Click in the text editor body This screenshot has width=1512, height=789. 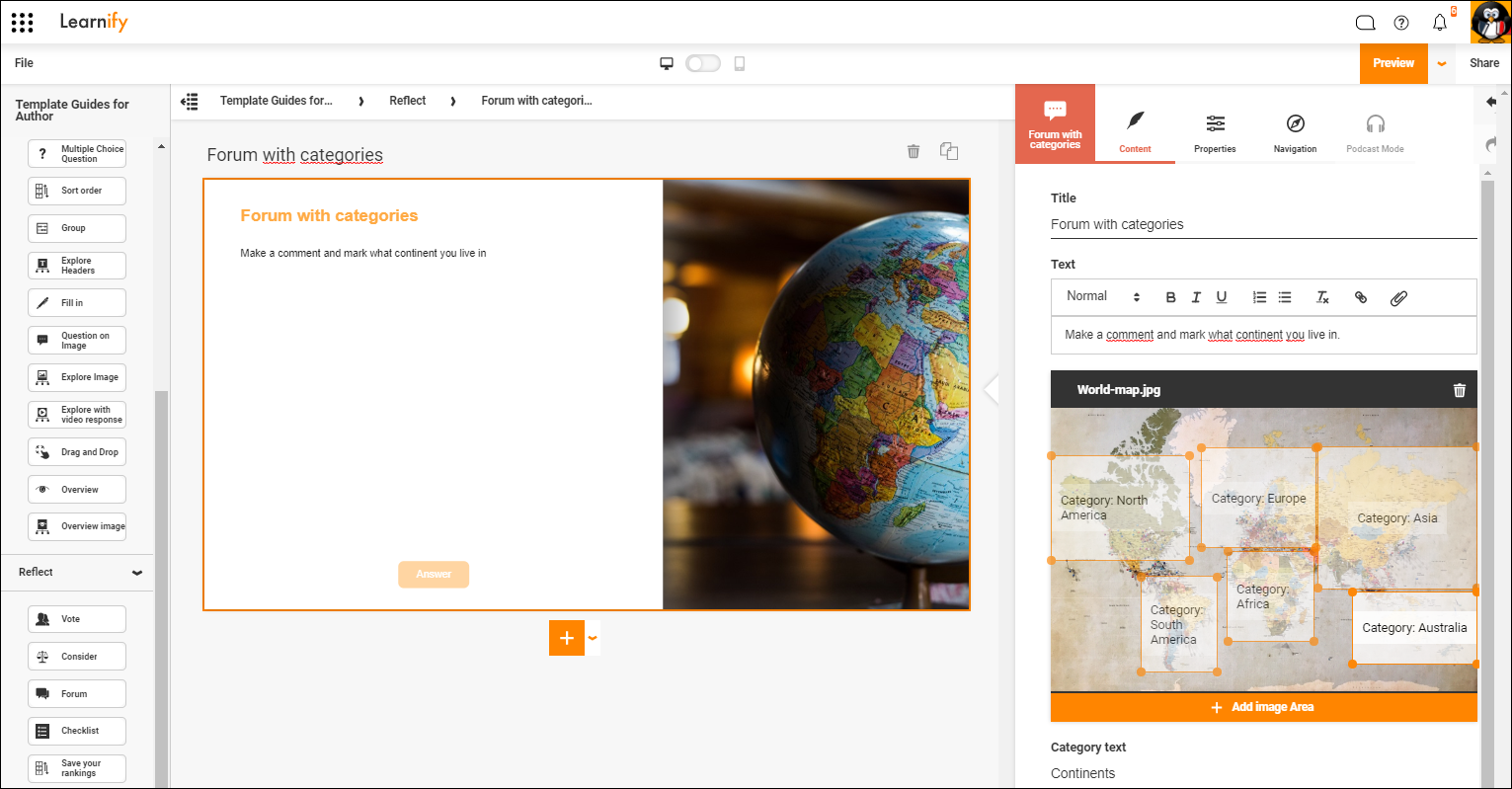click(x=1263, y=335)
